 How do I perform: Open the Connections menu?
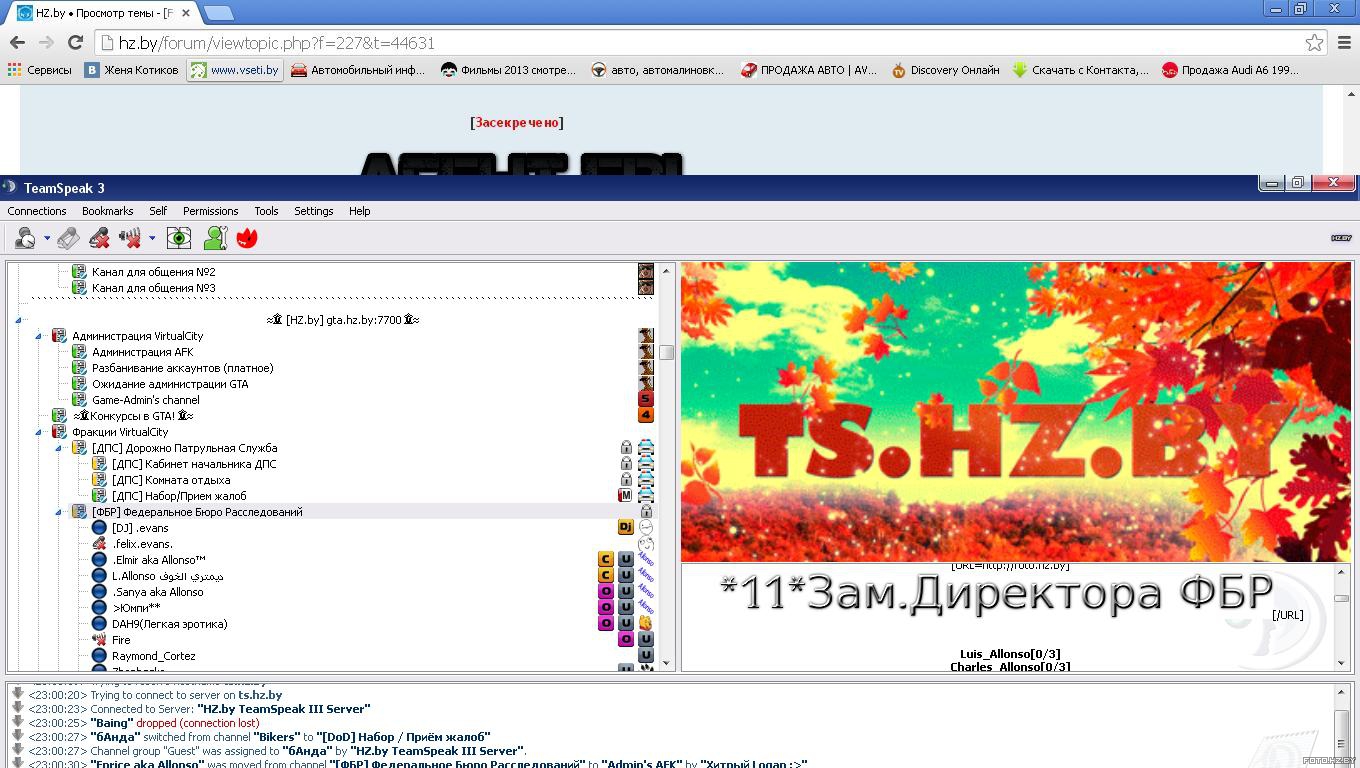[x=37, y=211]
